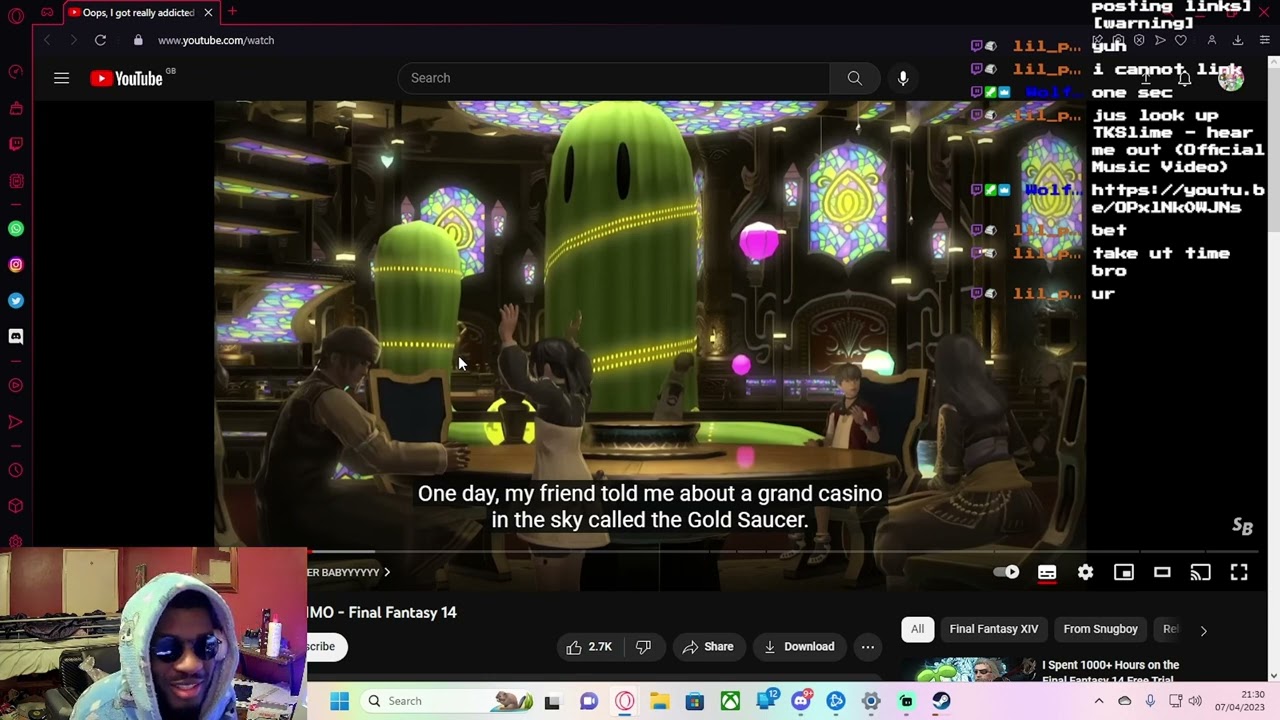Enter fullscreen on the video player
The width and height of the screenshot is (1280, 720).
point(1239,572)
